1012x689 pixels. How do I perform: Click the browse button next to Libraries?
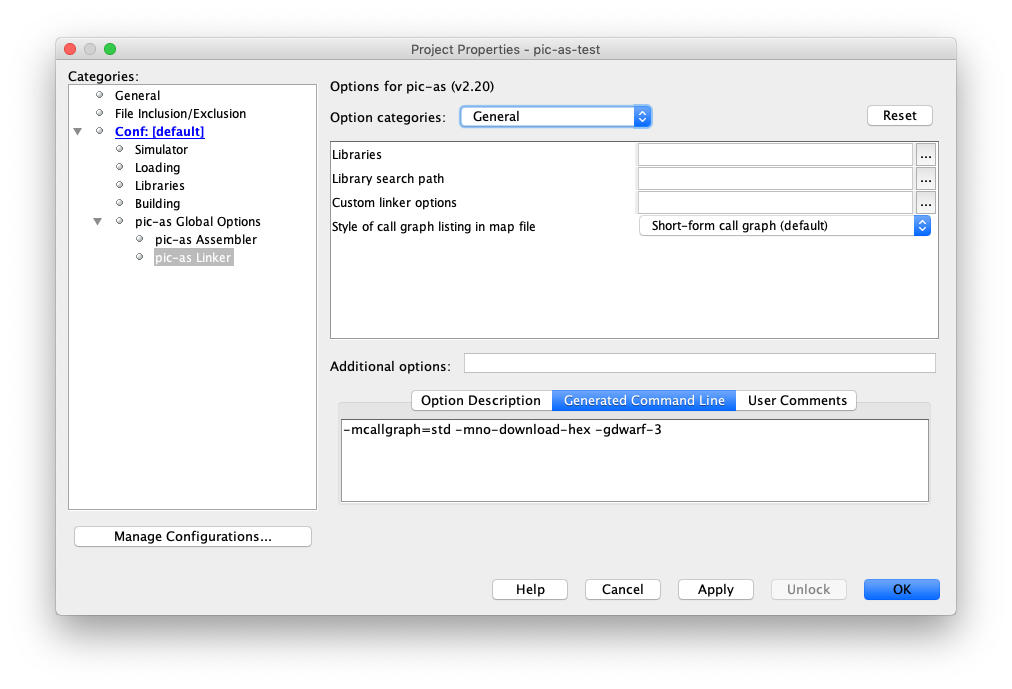click(x=925, y=155)
